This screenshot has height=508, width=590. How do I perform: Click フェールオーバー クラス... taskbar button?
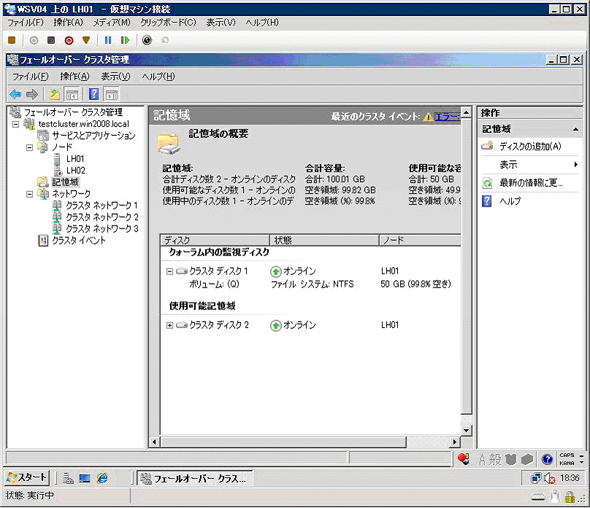pyautogui.click(x=194, y=478)
